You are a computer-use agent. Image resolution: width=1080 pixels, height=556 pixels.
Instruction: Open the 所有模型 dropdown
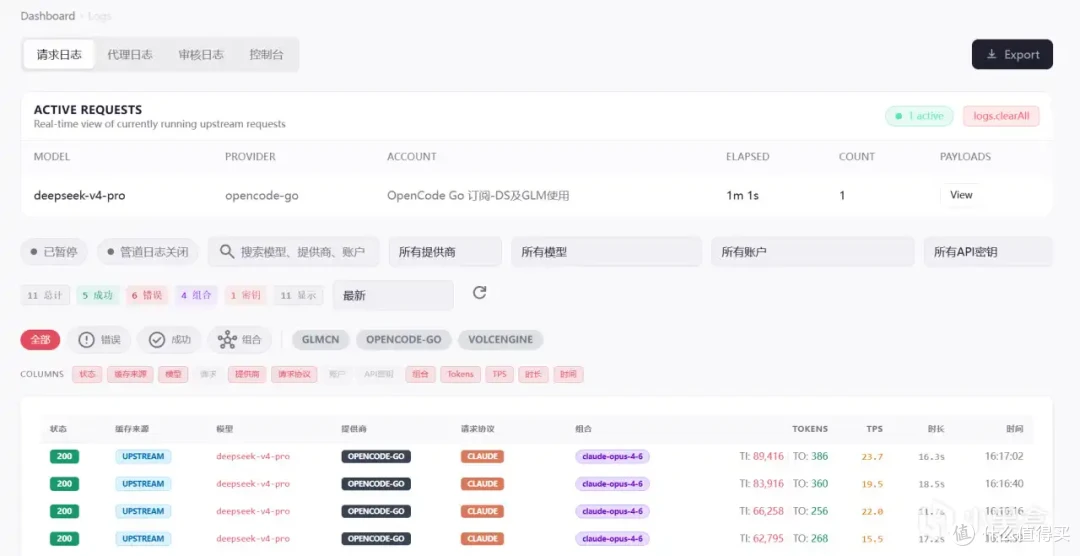[606, 252]
